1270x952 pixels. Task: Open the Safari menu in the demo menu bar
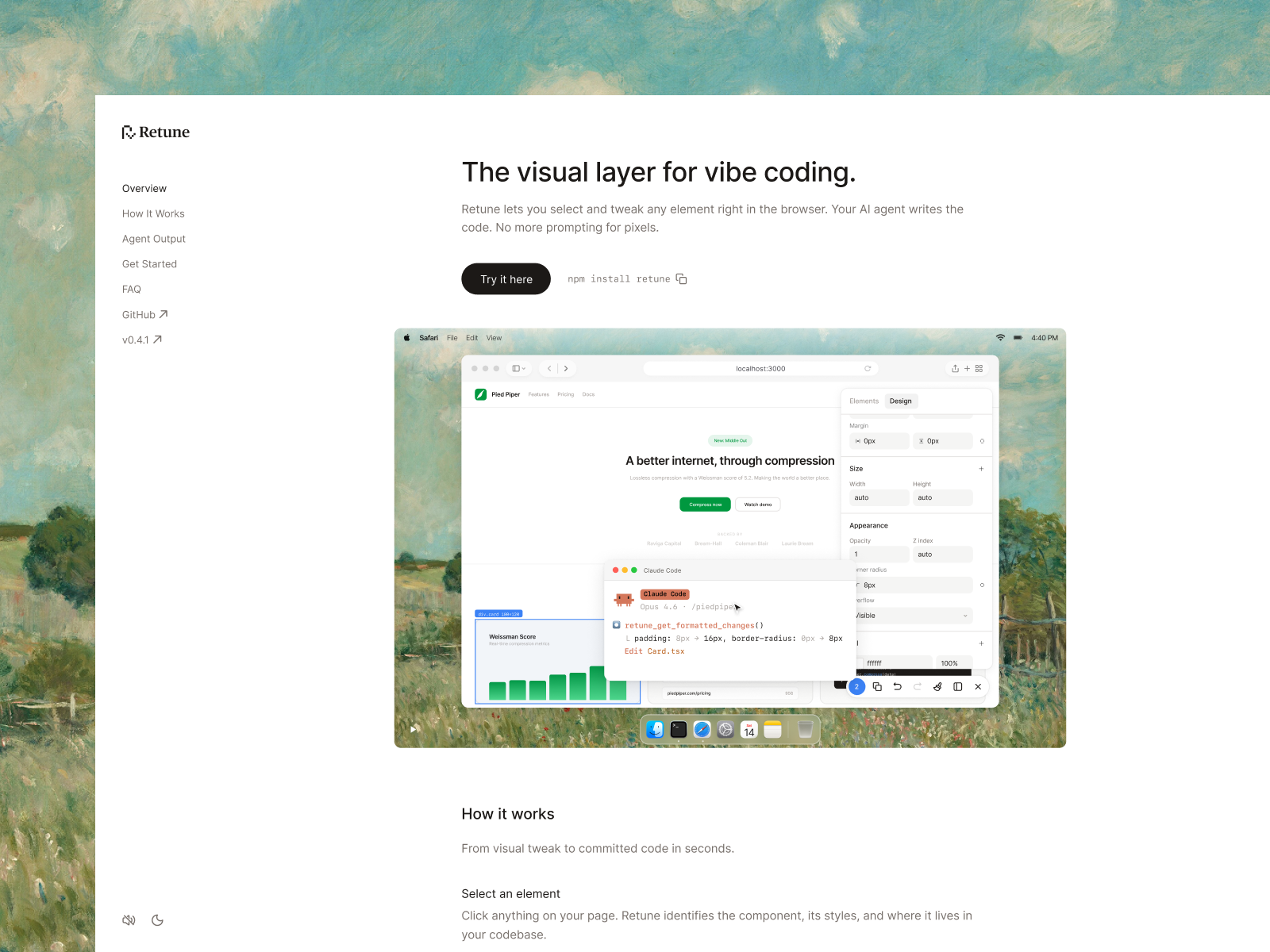tap(429, 338)
